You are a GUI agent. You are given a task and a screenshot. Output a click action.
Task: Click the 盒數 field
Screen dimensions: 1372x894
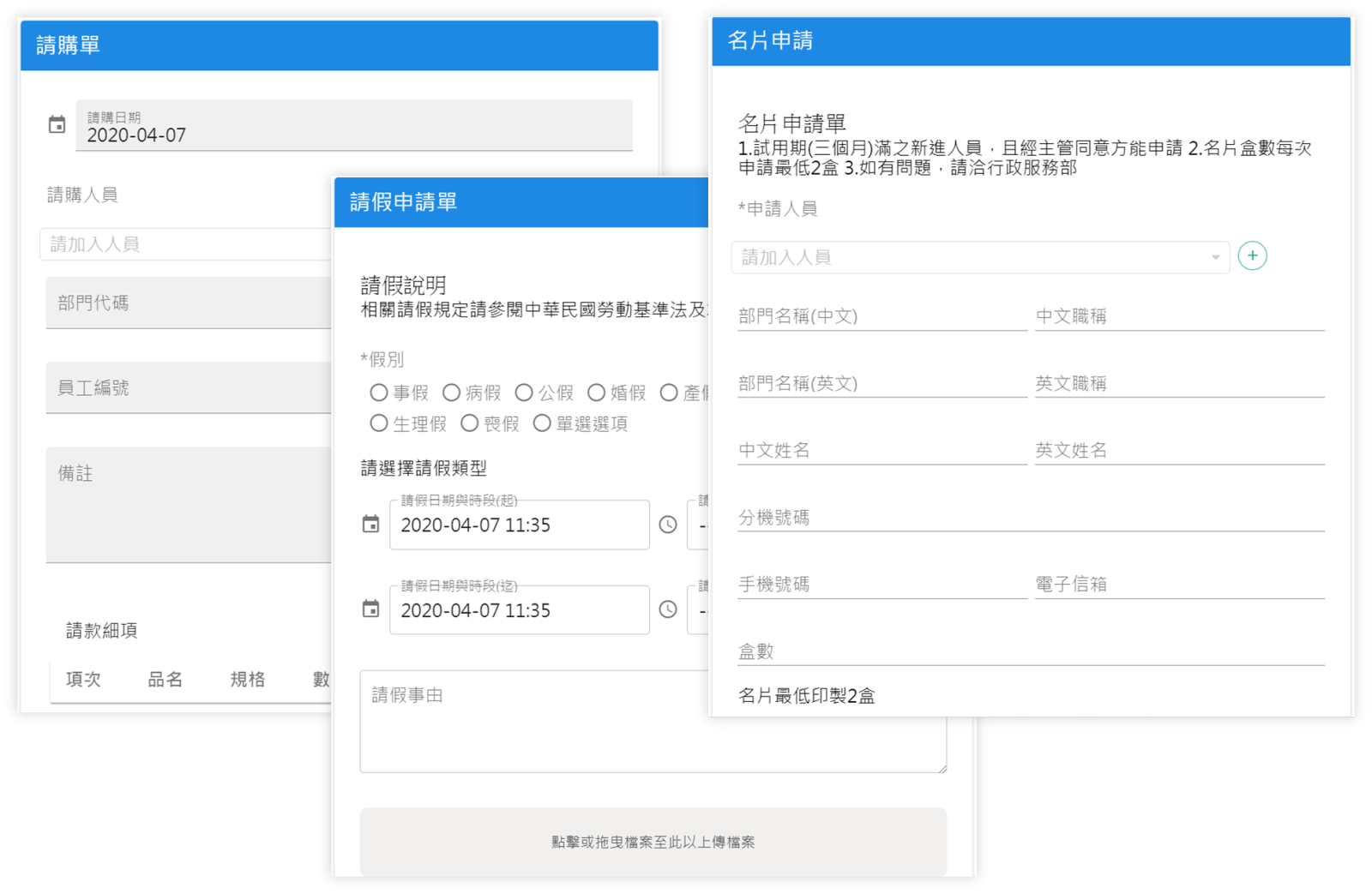click(1031, 651)
